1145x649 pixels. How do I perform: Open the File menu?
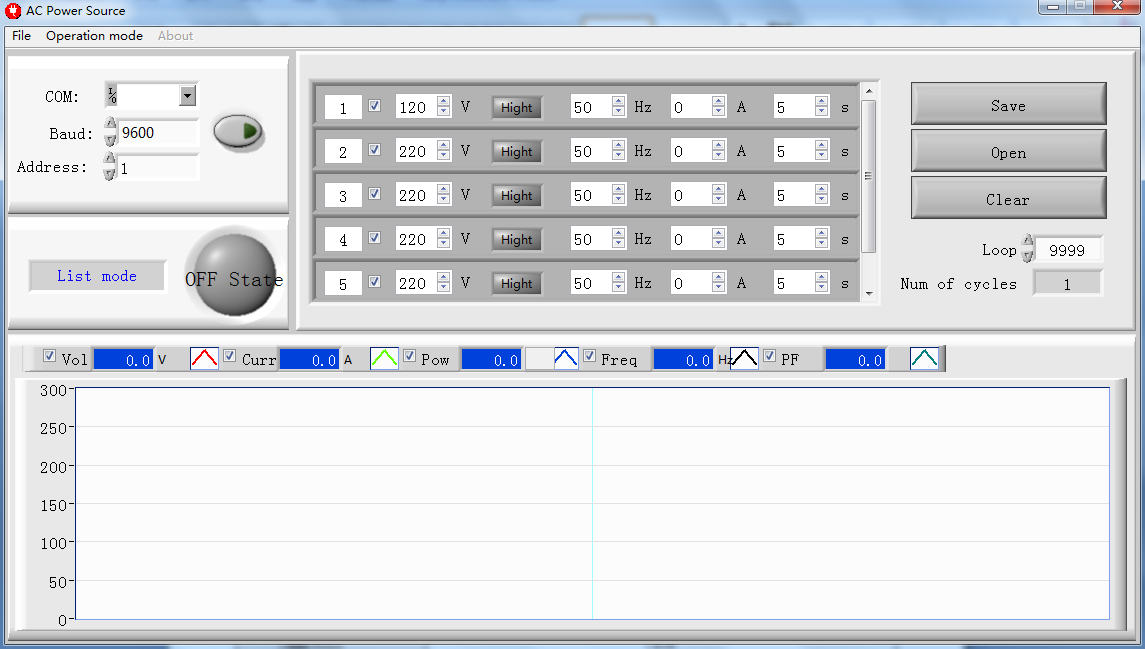click(x=21, y=36)
